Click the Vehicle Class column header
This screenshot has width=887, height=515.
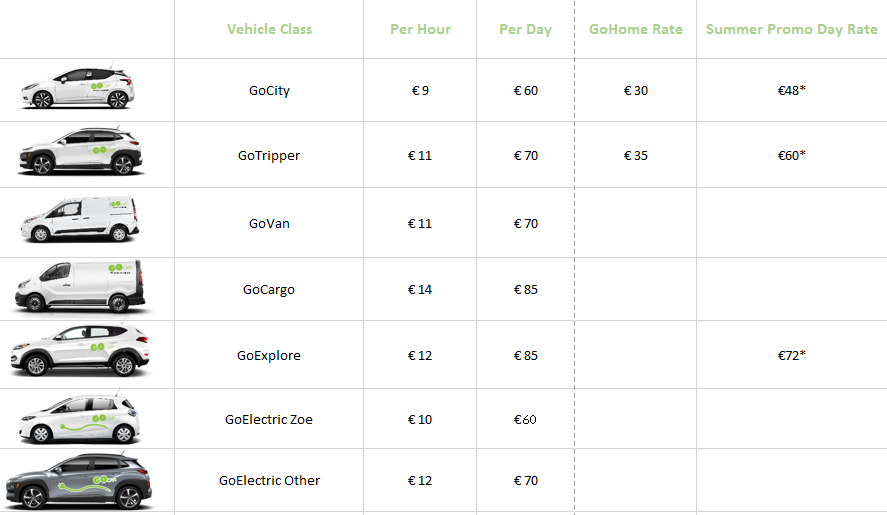tap(269, 29)
